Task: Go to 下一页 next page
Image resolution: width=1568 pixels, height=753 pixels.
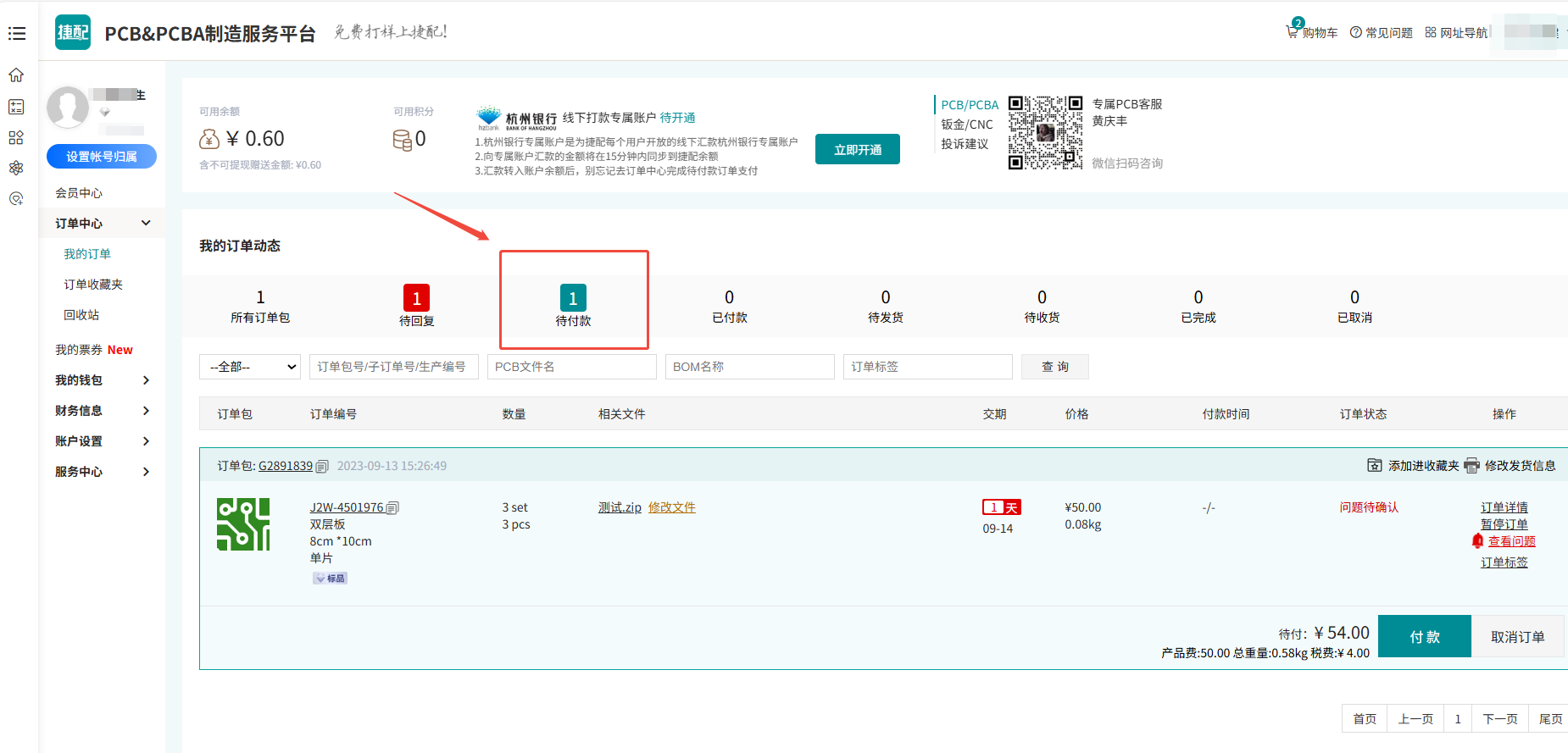Action: pos(1499,719)
